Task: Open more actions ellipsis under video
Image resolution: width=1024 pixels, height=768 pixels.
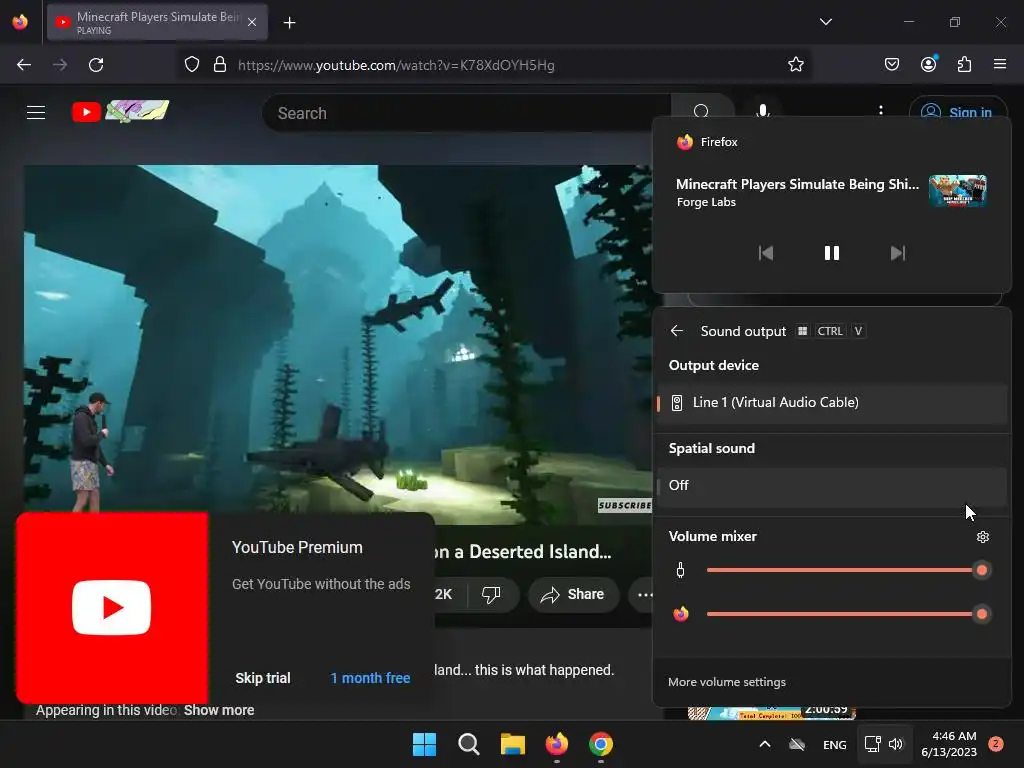Action: (644, 595)
